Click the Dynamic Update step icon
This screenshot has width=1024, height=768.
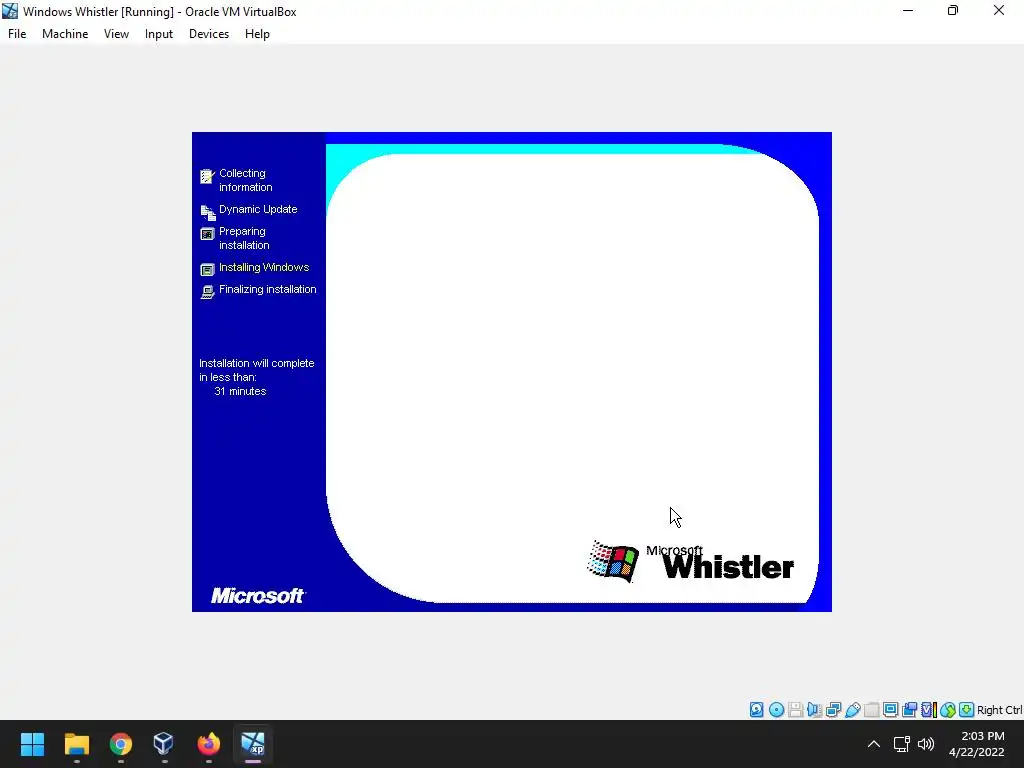pos(208,212)
